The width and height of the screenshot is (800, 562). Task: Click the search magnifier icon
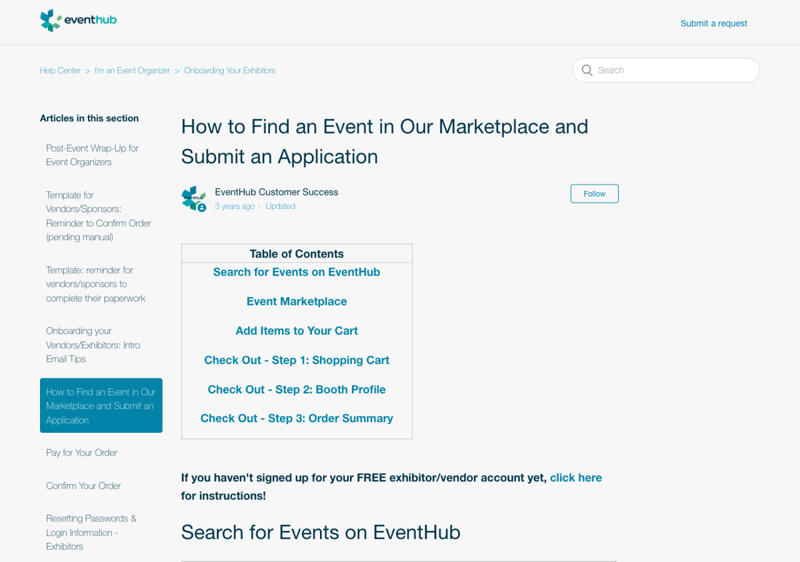[587, 70]
